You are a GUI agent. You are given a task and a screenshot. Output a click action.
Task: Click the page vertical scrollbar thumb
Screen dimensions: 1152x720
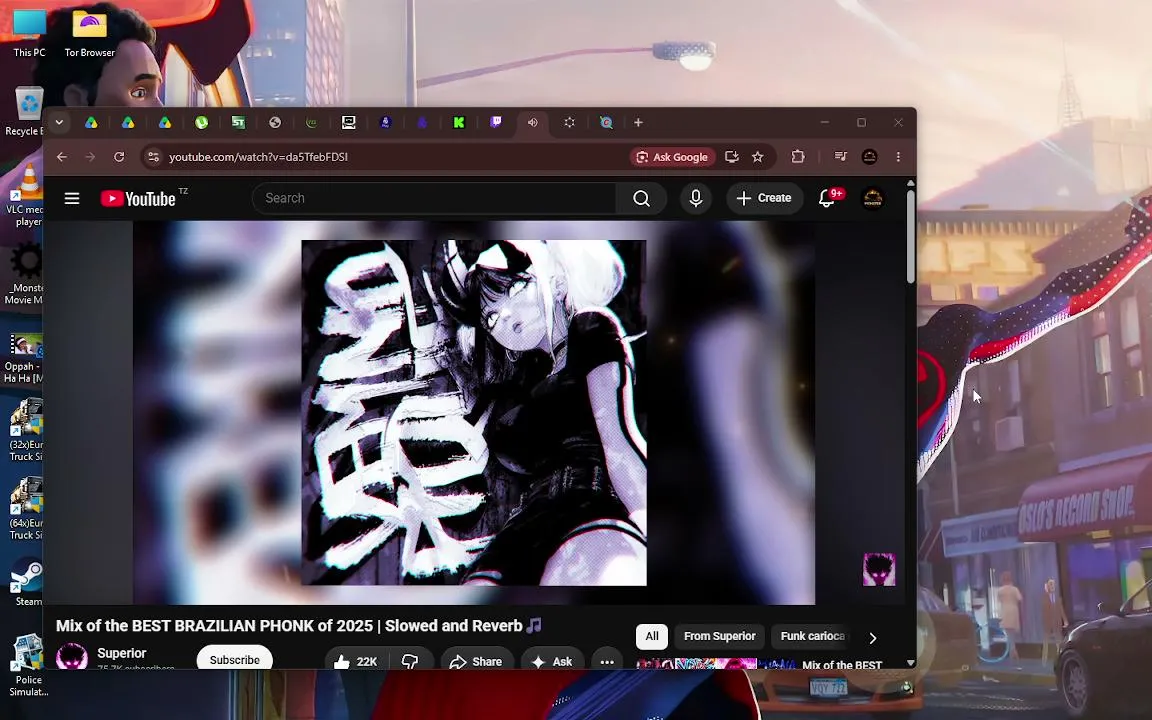pos(911,237)
